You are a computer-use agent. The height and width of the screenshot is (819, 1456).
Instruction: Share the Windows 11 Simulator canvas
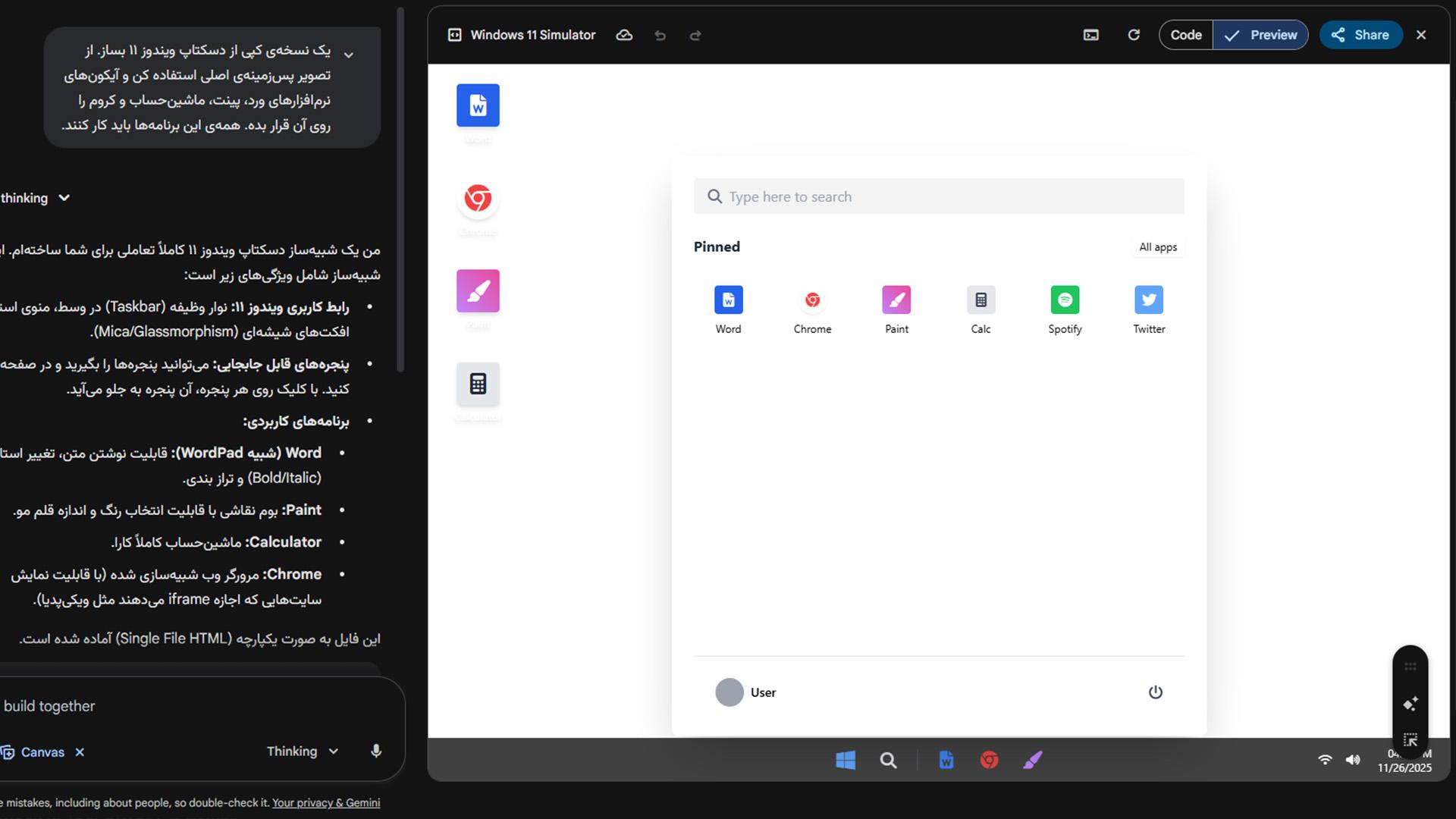point(1360,35)
